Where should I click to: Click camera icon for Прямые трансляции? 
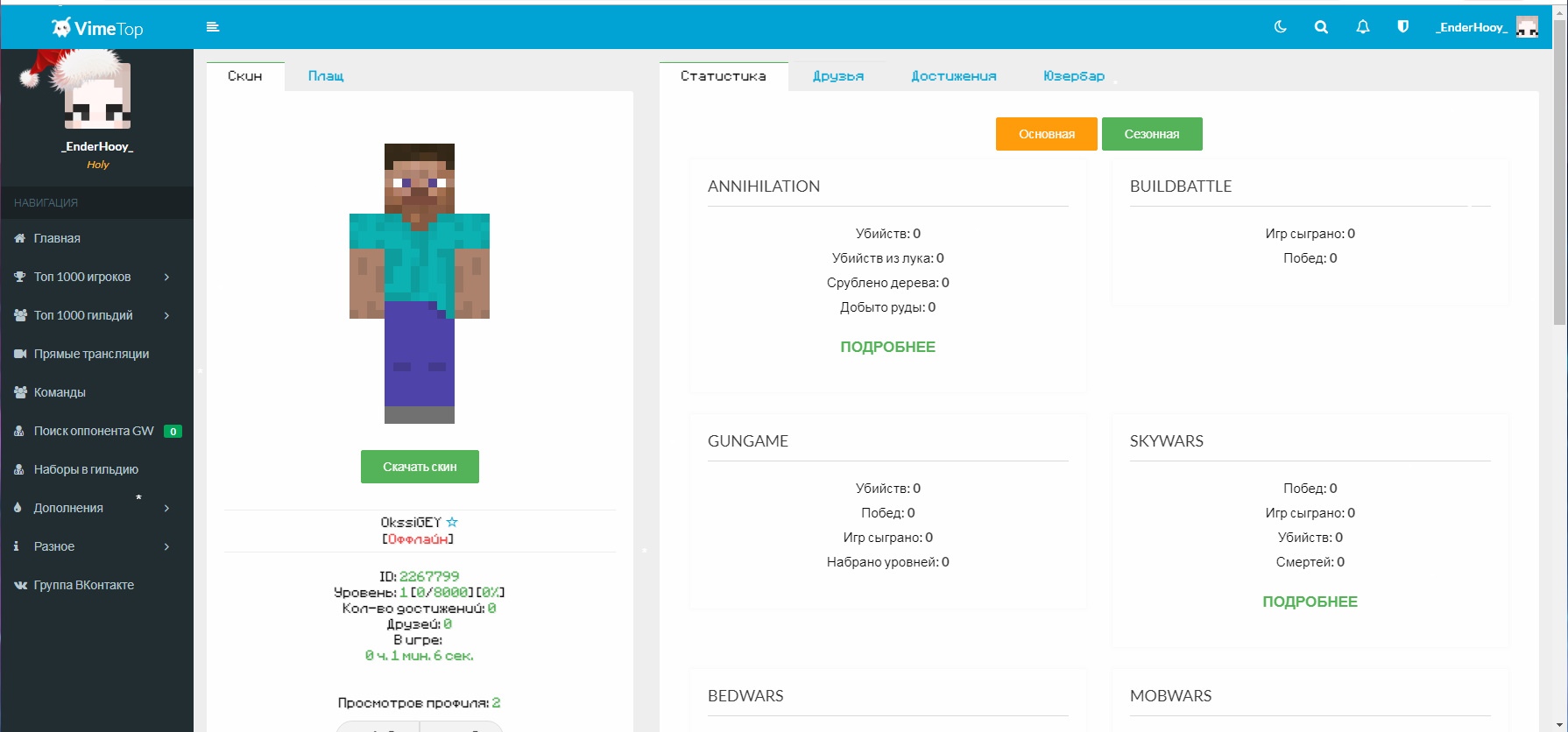click(x=20, y=354)
